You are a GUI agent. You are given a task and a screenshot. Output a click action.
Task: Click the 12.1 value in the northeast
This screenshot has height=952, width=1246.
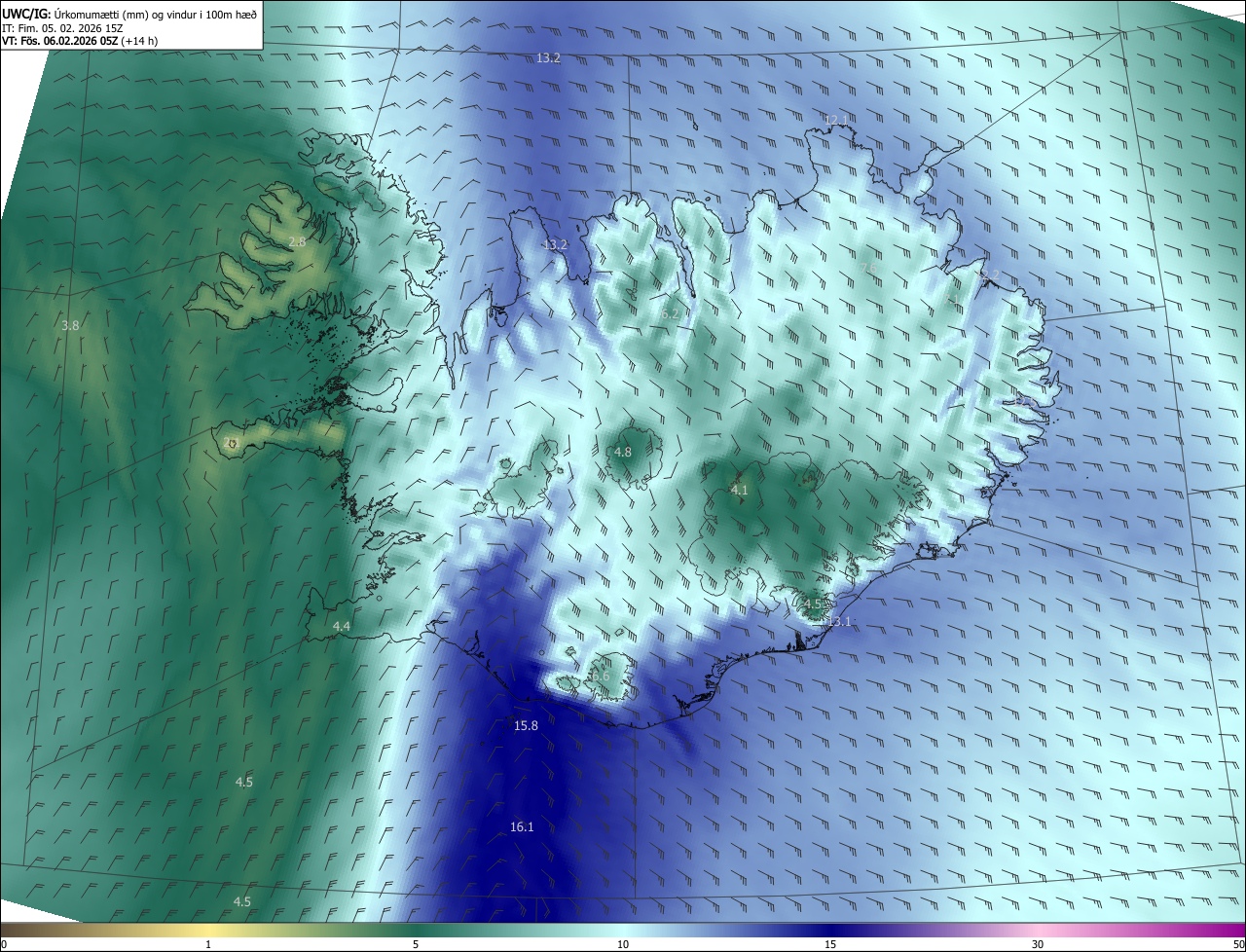coord(836,120)
